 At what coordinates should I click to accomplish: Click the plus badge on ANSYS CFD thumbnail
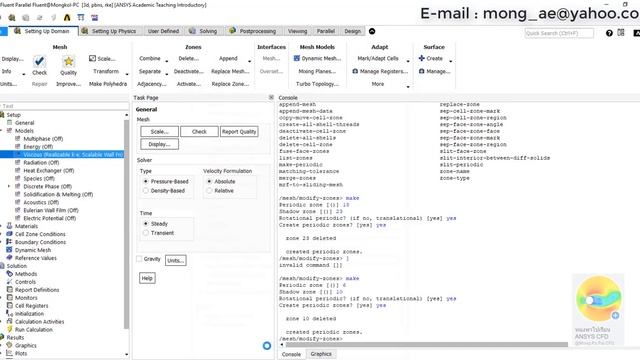pos(616,315)
